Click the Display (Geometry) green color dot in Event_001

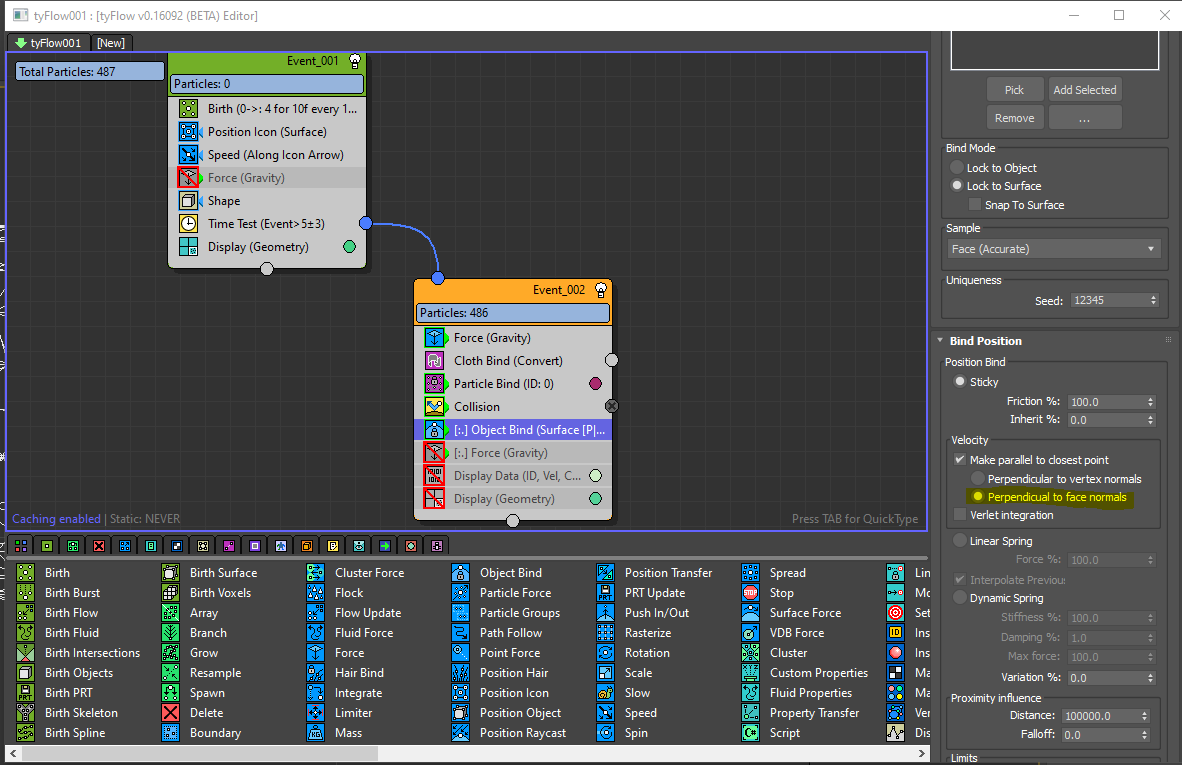point(350,246)
